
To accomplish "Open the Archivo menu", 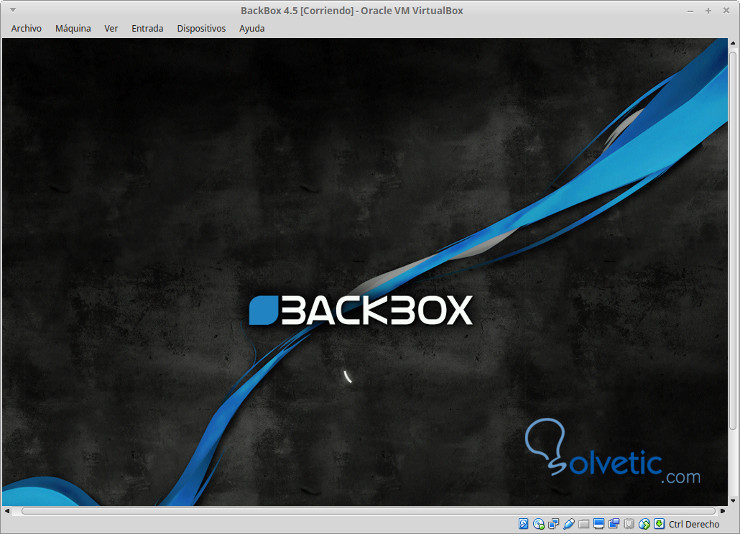I will coord(26,28).
